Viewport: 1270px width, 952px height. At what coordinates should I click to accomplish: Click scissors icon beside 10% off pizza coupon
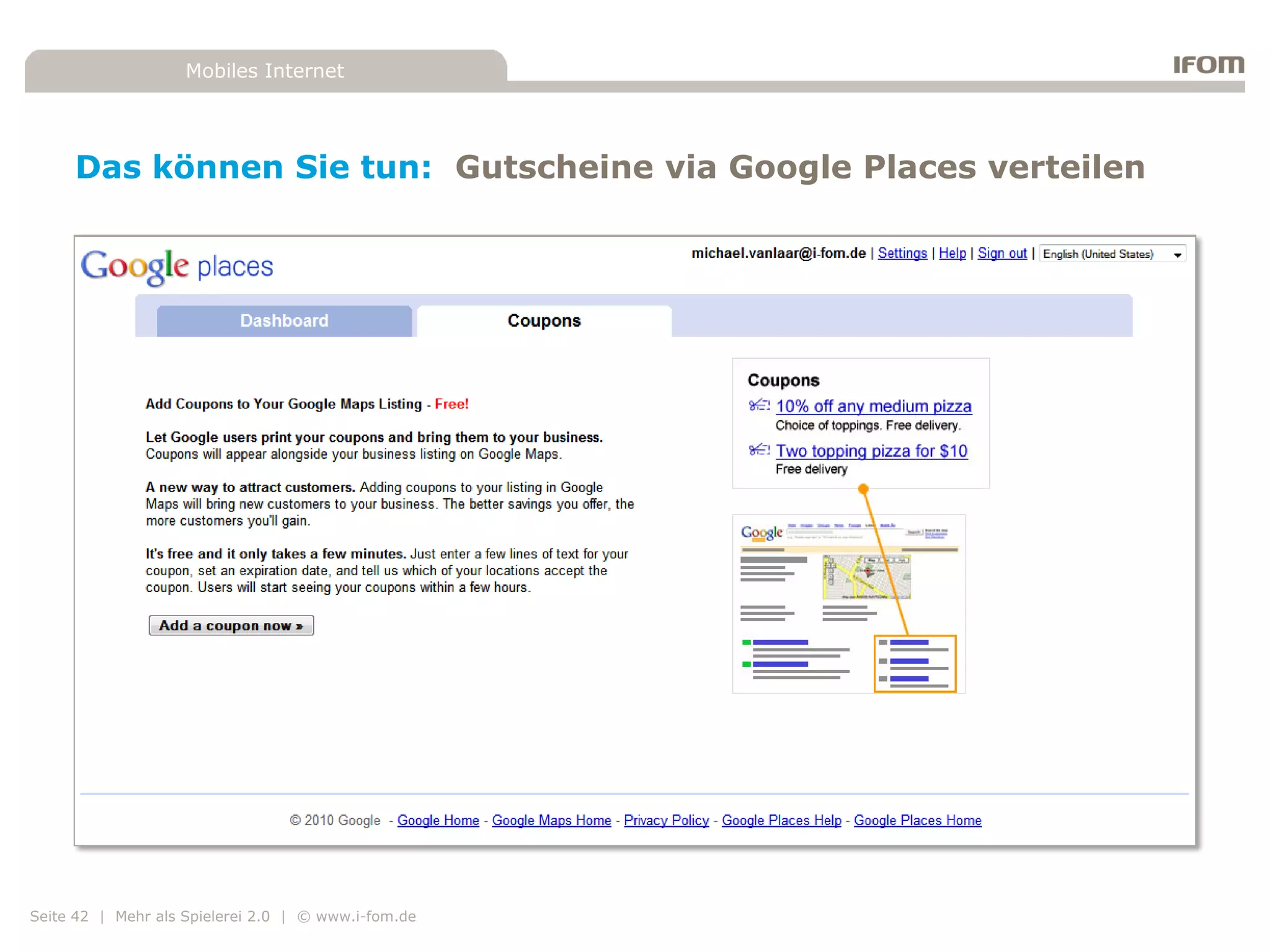(x=759, y=405)
